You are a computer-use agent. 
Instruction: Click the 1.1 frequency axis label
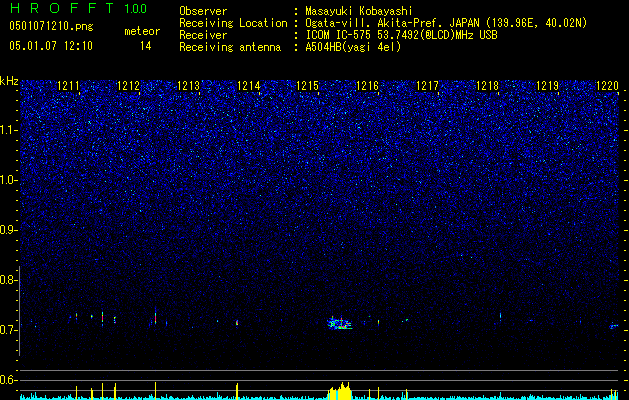[9, 130]
